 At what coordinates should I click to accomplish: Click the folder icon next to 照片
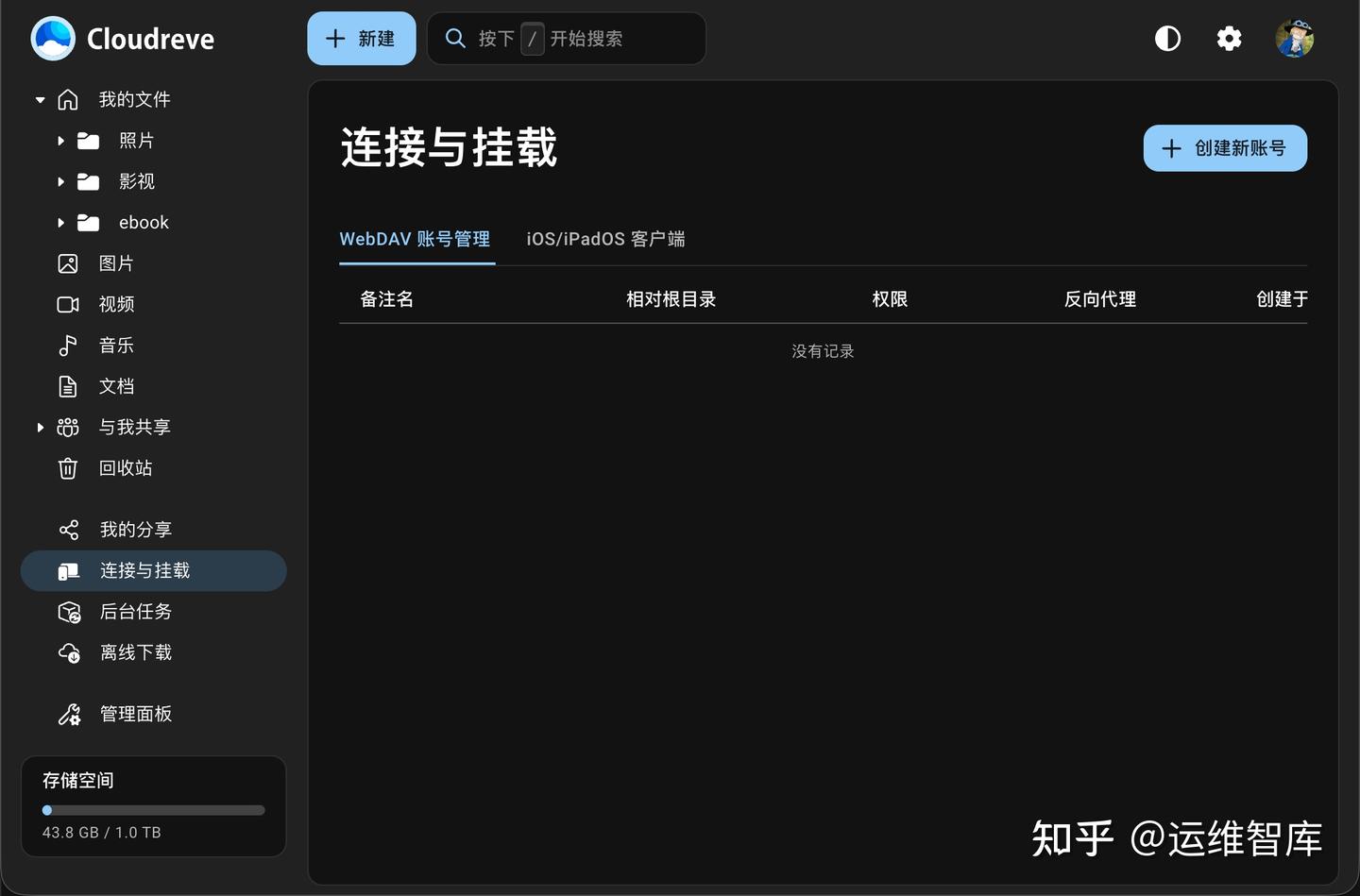[88, 141]
